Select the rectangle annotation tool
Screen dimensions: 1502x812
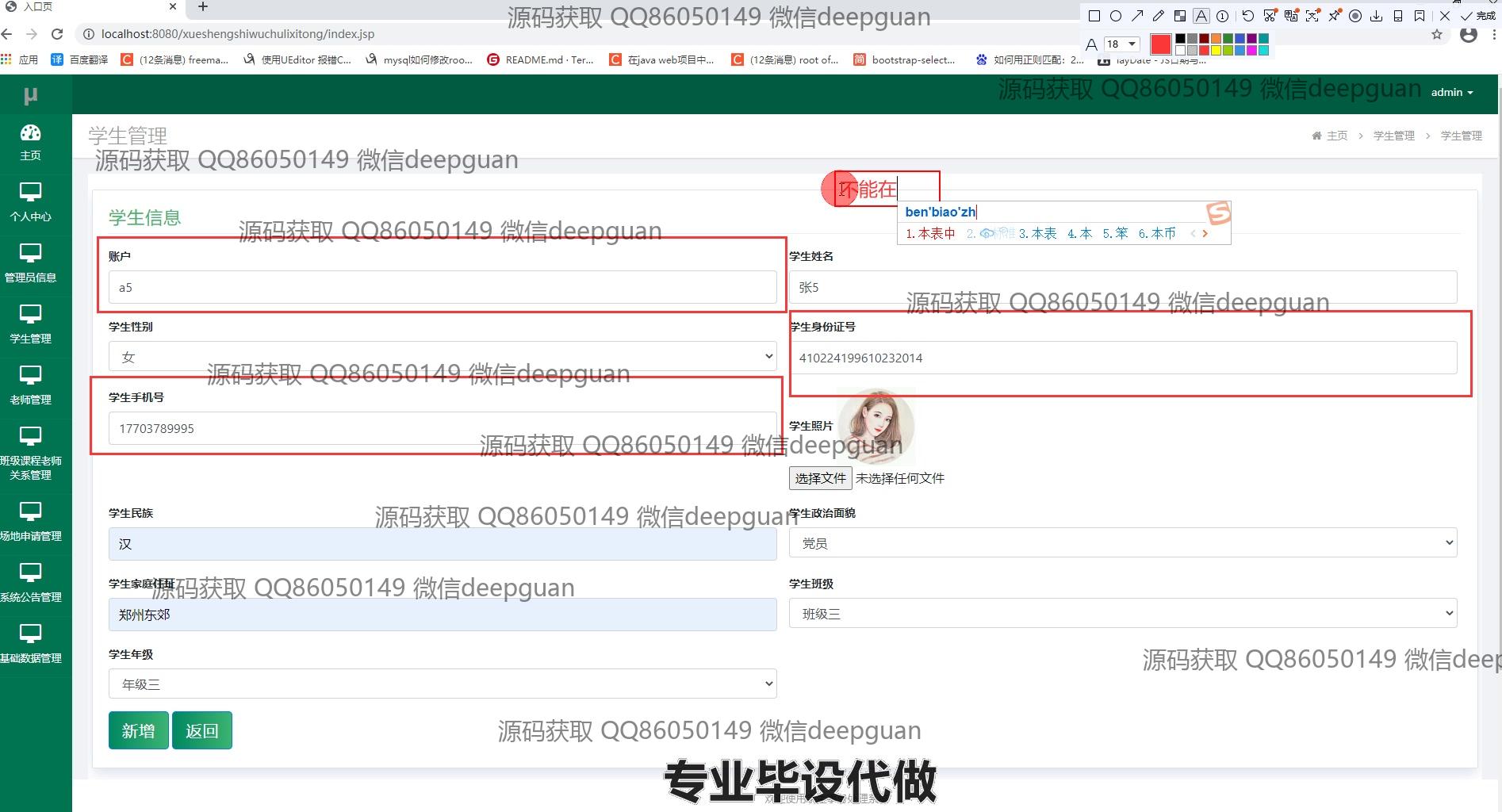(1094, 16)
